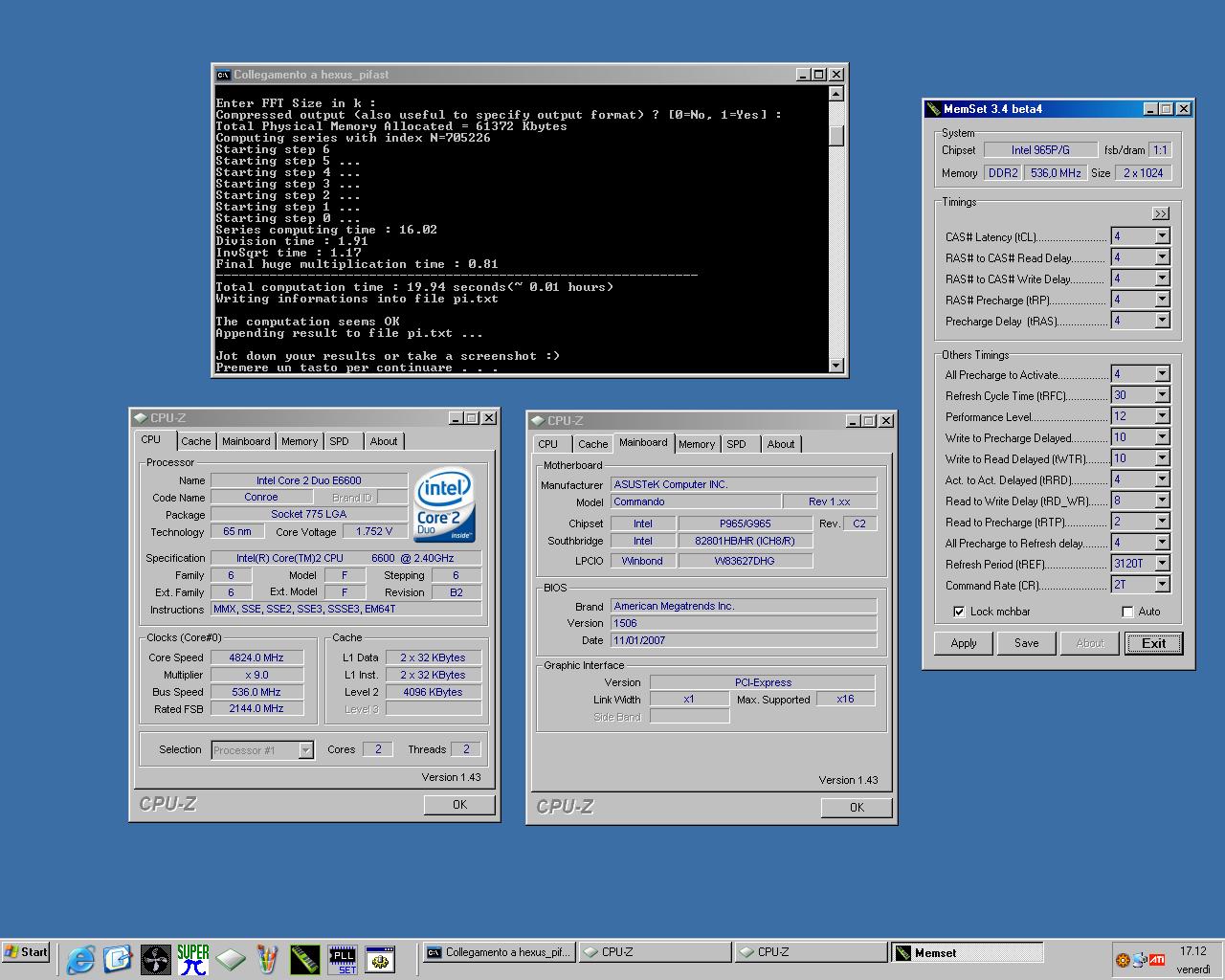1225x980 pixels.
Task: Click the console scrollbar up arrow
Action: click(x=835, y=94)
